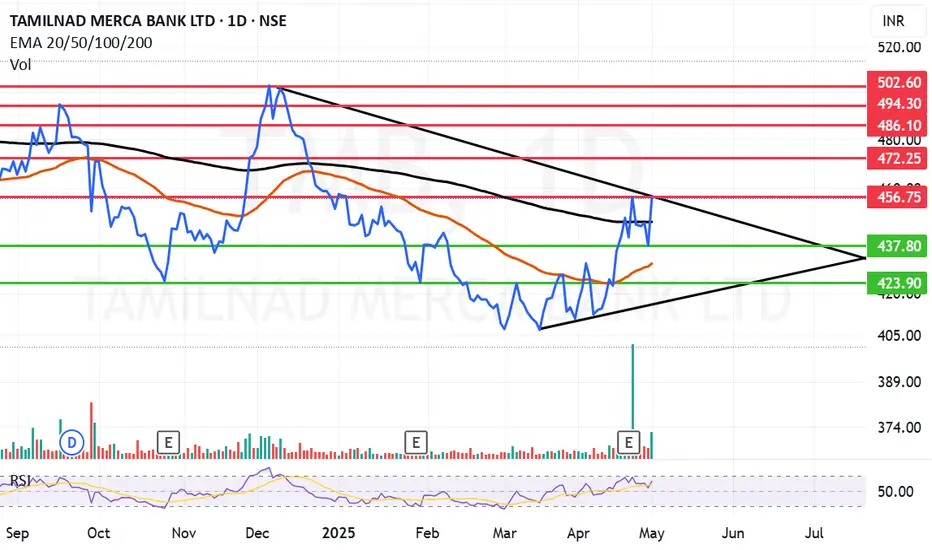This screenshot has height=550, width=932.
Task: Click the Vol indicator legend
Action: tap(20, 64)
